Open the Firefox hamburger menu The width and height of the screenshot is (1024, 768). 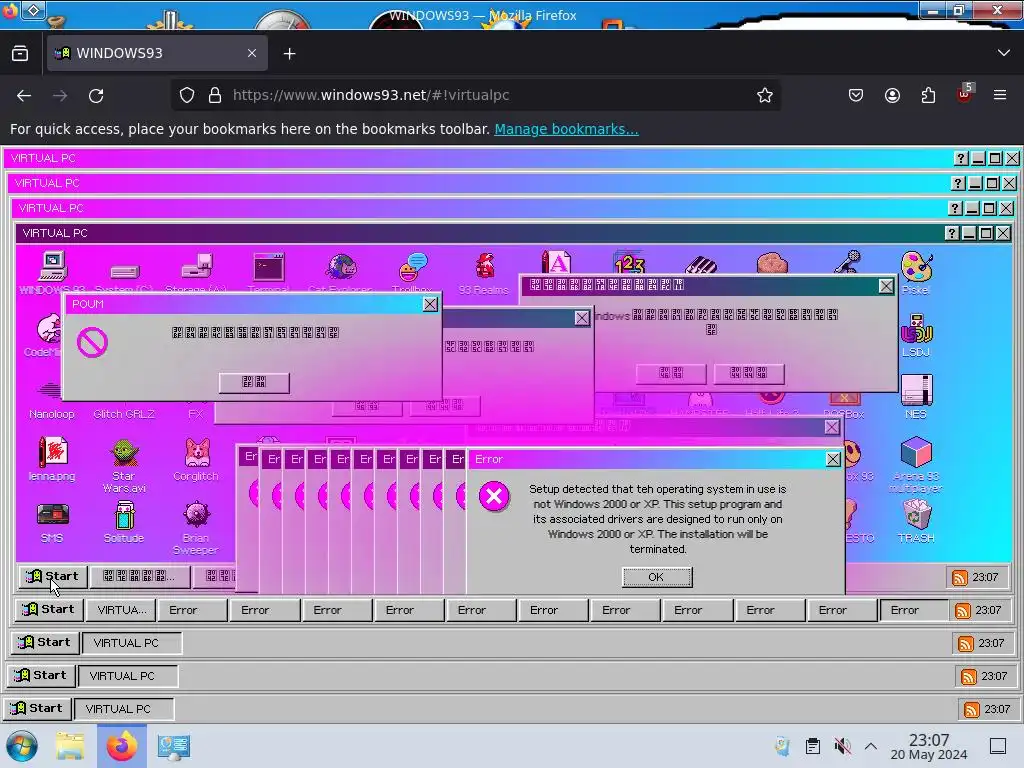point(1000,95)
